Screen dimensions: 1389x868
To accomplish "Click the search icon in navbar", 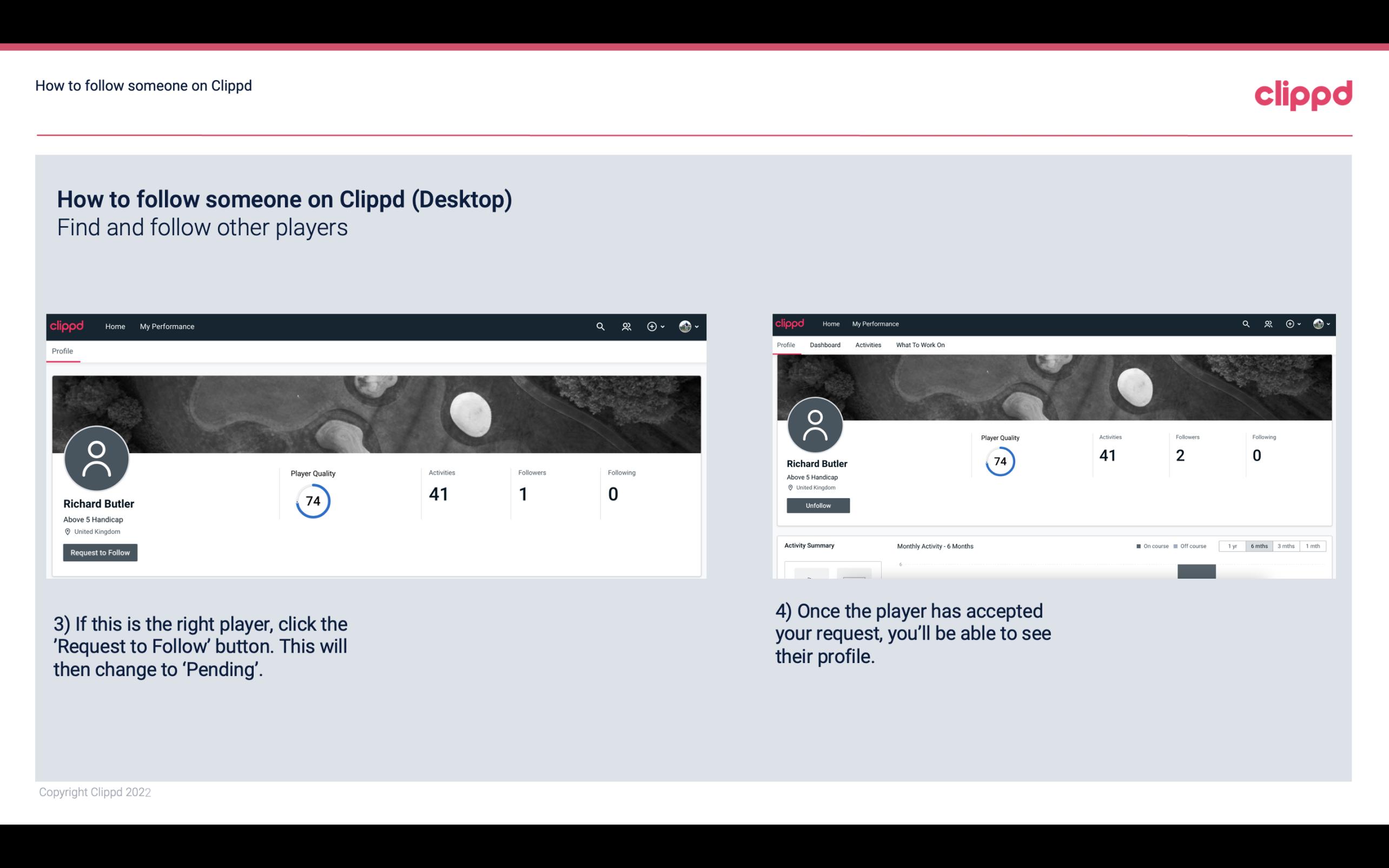I will coord(600,326).
